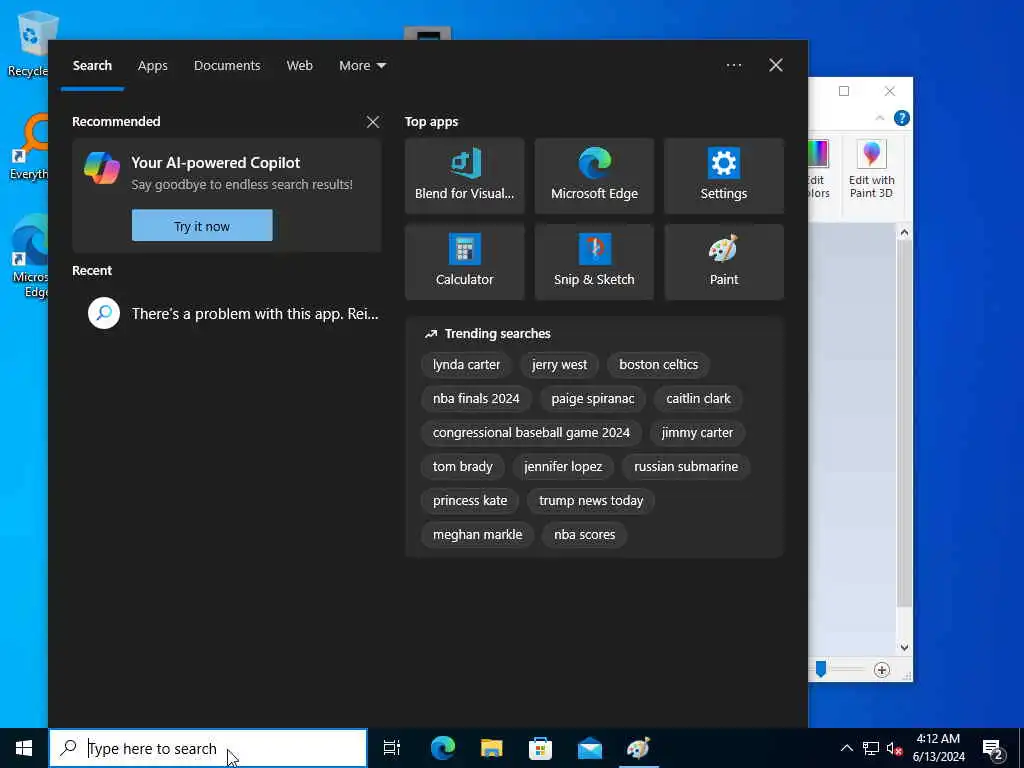Search trending russian submarine
Screen dimensions: 1024x768
[686, 466]
